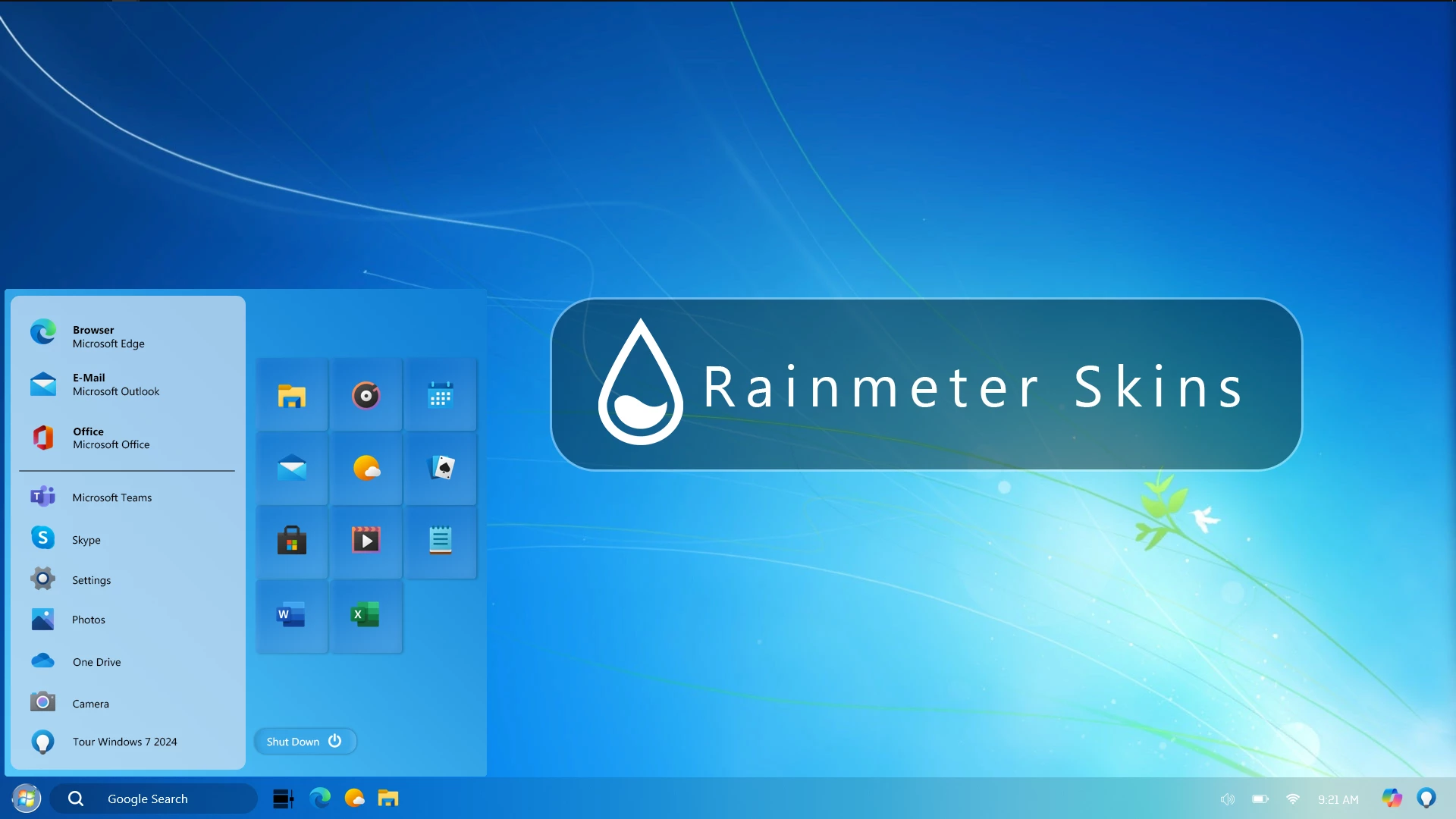The width and height of the screenshot is (1456, 819).
Task: Click the 9:21 AM clock
Action: coord(1338,799)
